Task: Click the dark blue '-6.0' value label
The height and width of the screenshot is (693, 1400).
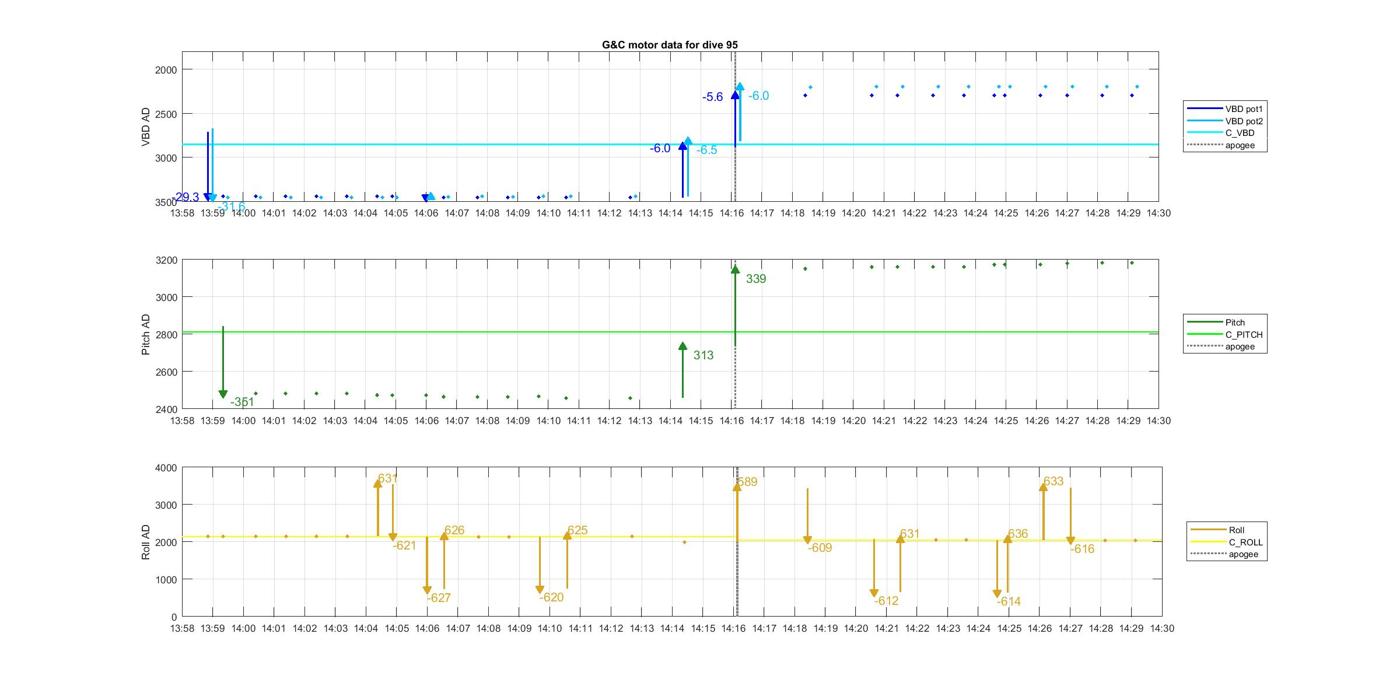Action: coord(660,148)
